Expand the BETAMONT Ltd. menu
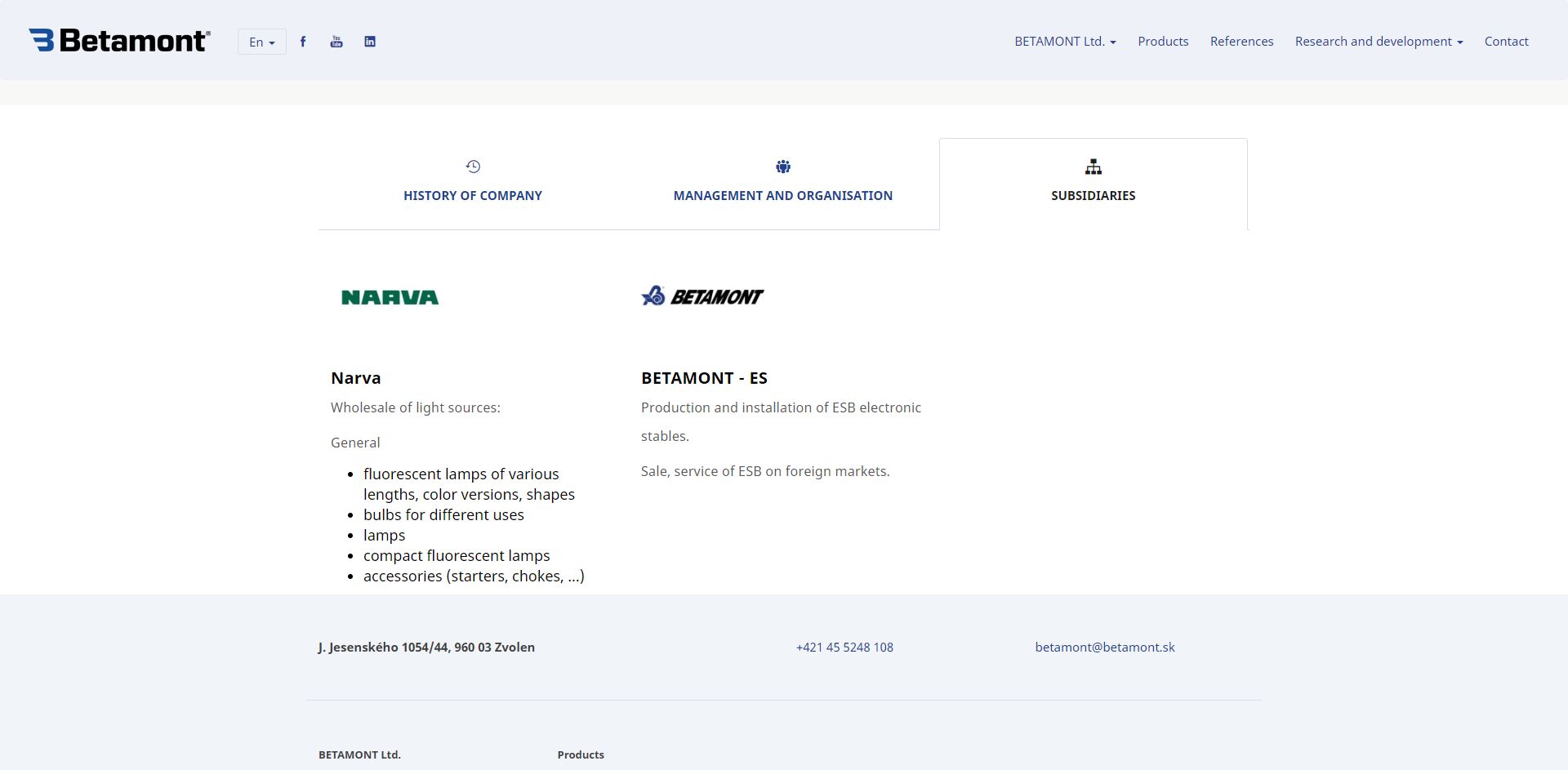 coord(1065,42)
